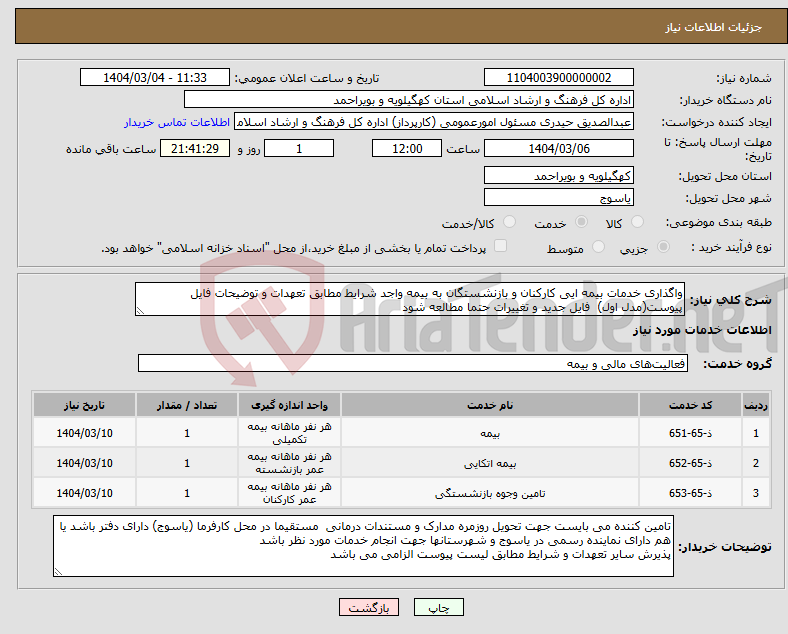Select the جزیی purchase type radio
Viewport: 788px width, 634px height.
point(663,247)
